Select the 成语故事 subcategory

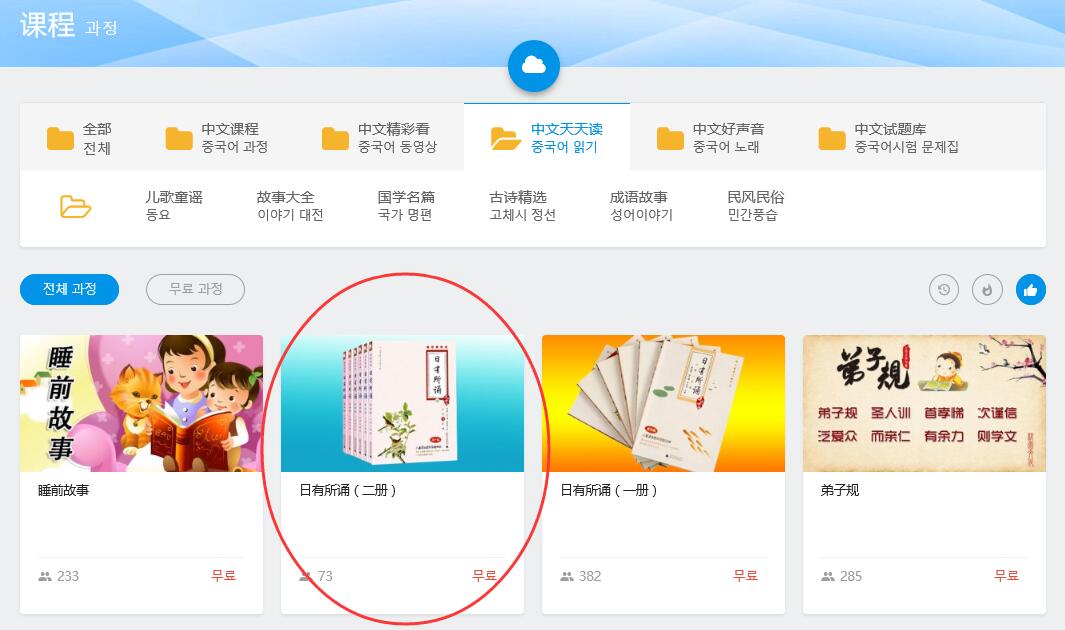point(641,206)
